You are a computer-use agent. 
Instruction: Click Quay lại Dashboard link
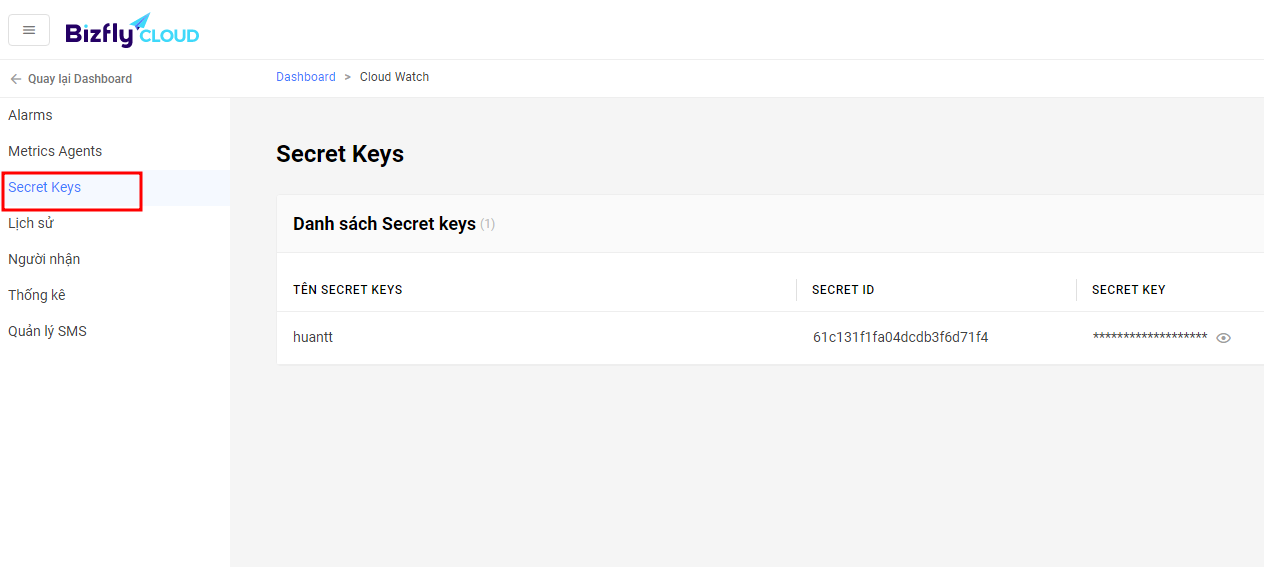coord(80,79)
